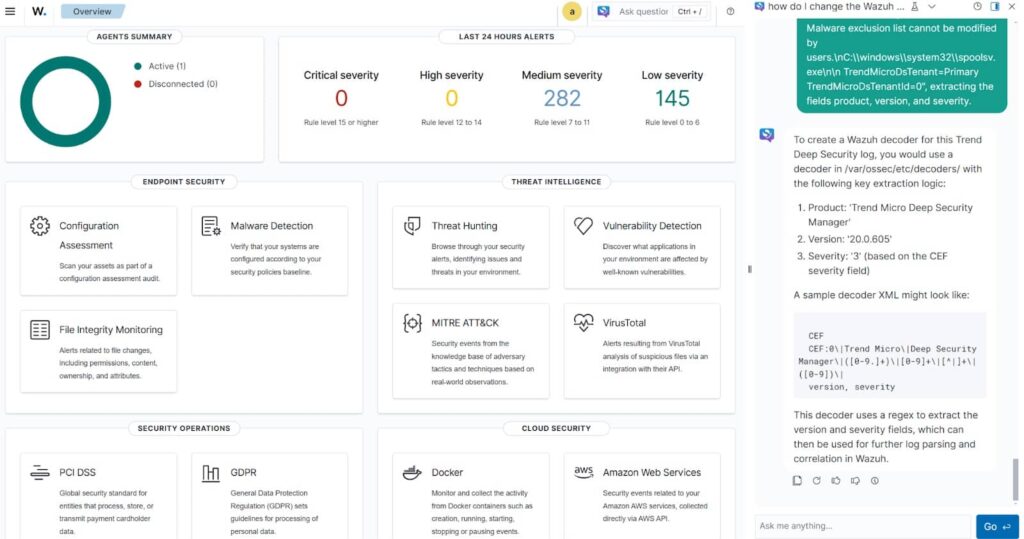Regenerate the assistant's chat response
Screen dimensions: 1024x539
click(816, 481)
